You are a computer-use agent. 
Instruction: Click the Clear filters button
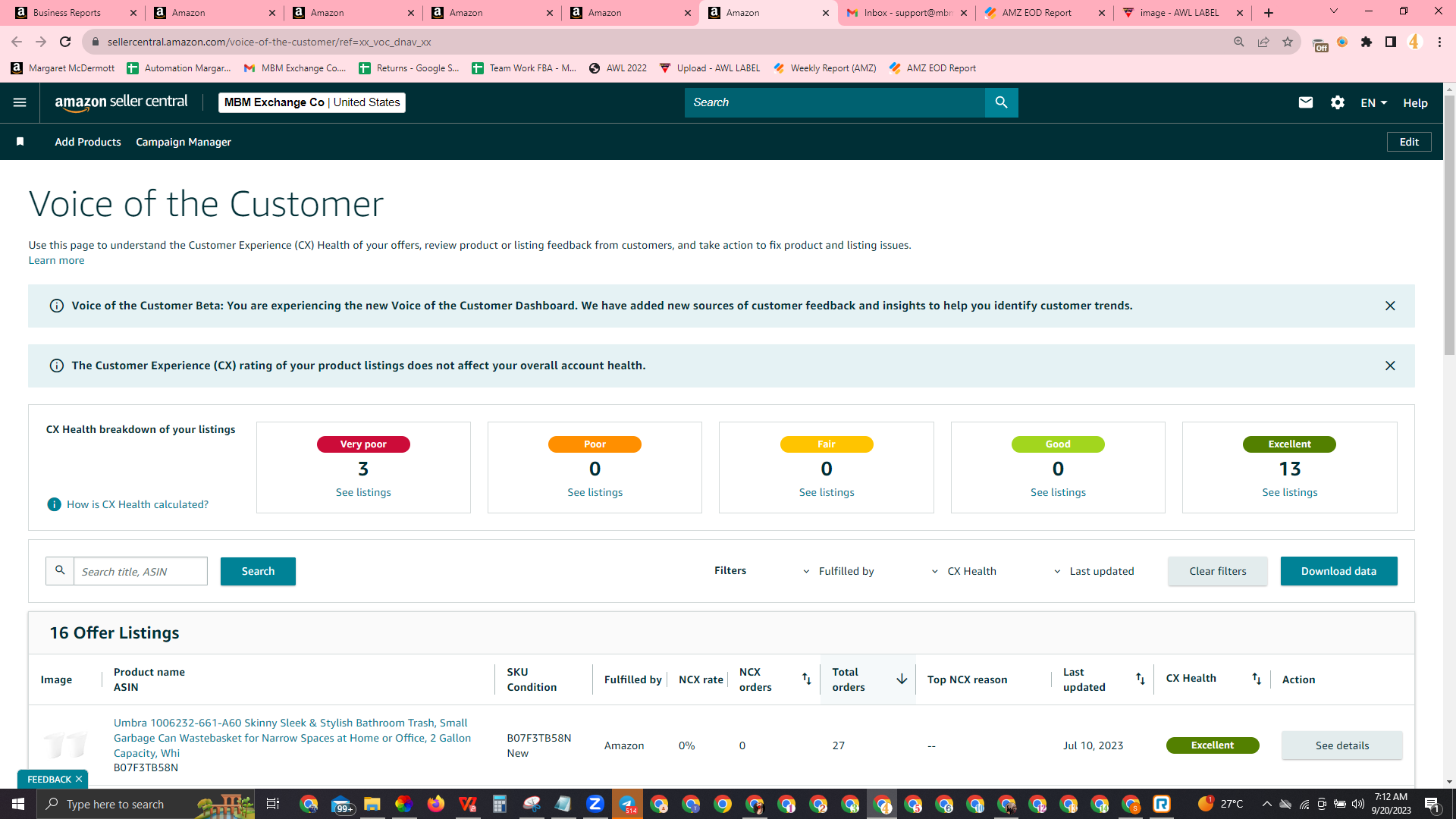coord(1218,571)
